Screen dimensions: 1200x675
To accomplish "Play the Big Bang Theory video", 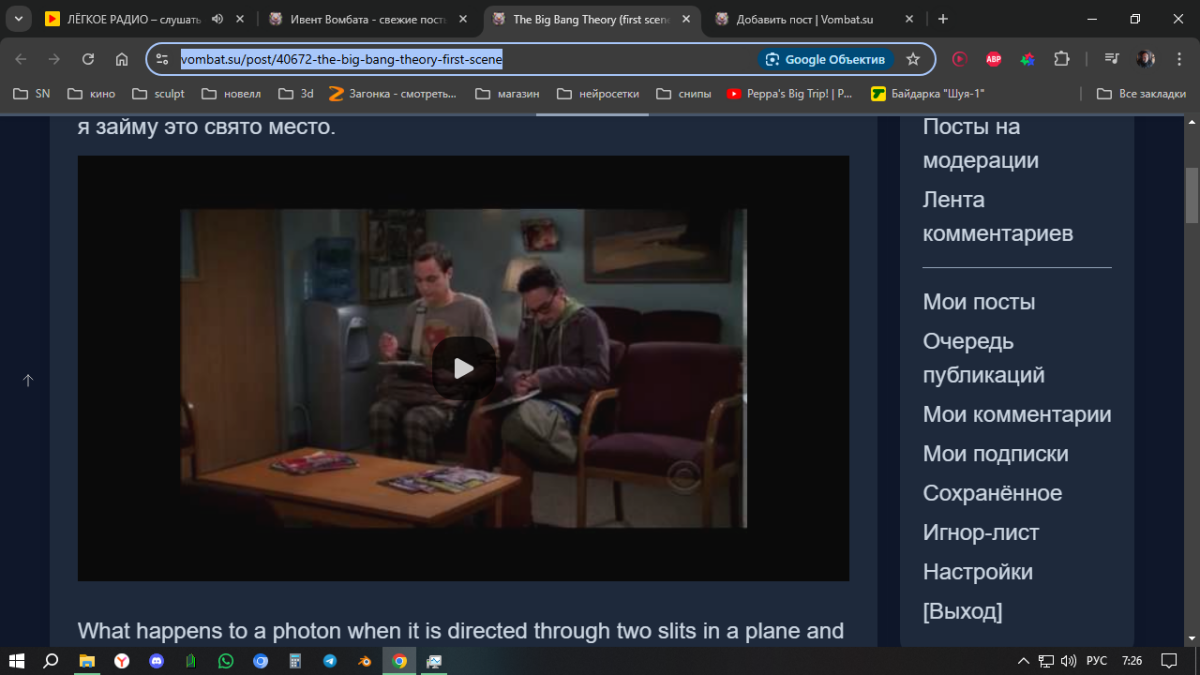I will pyautogui.click(x=463, y=368).
